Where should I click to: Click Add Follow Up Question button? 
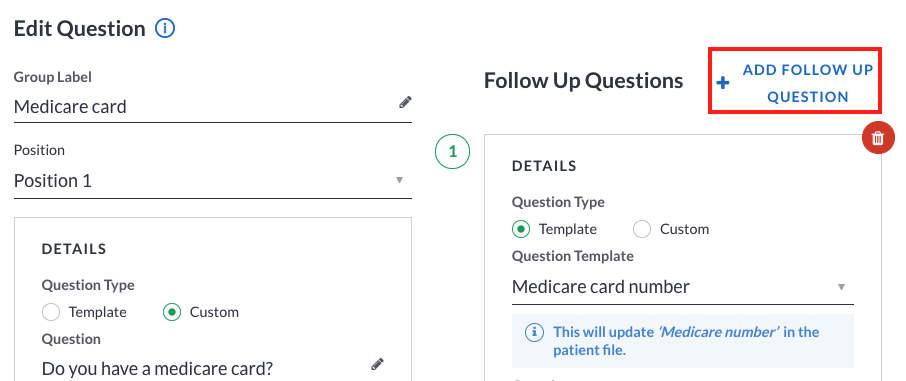[795, 83]
